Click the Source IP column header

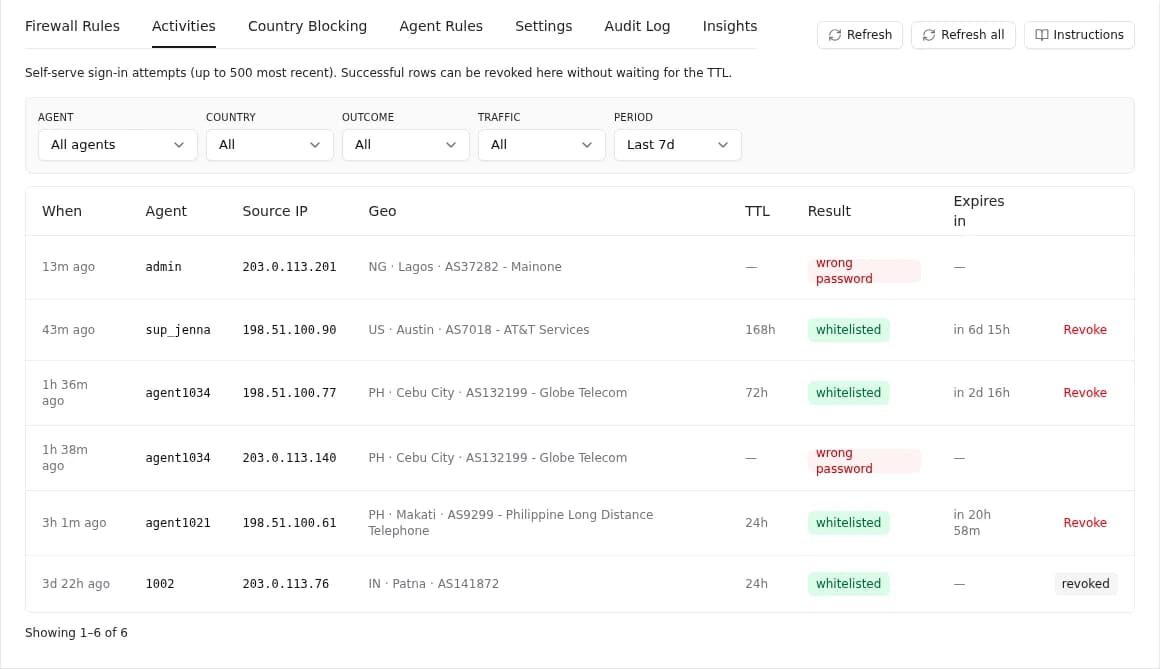pyautogui.click(x=274, y=211)
